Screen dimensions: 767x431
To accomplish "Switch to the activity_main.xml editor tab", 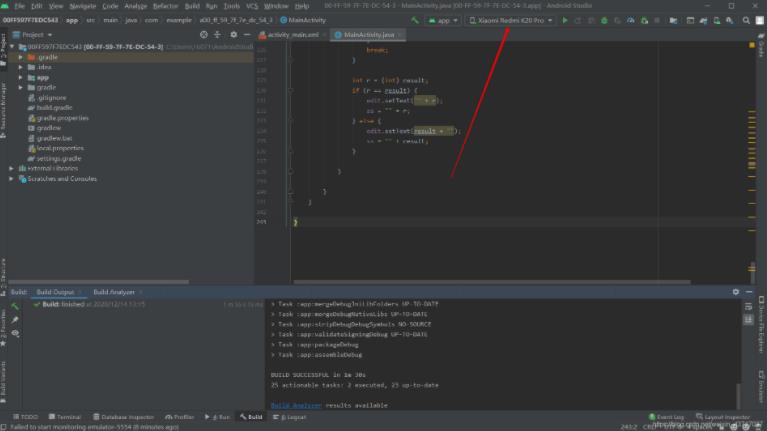I will (294, 34).
